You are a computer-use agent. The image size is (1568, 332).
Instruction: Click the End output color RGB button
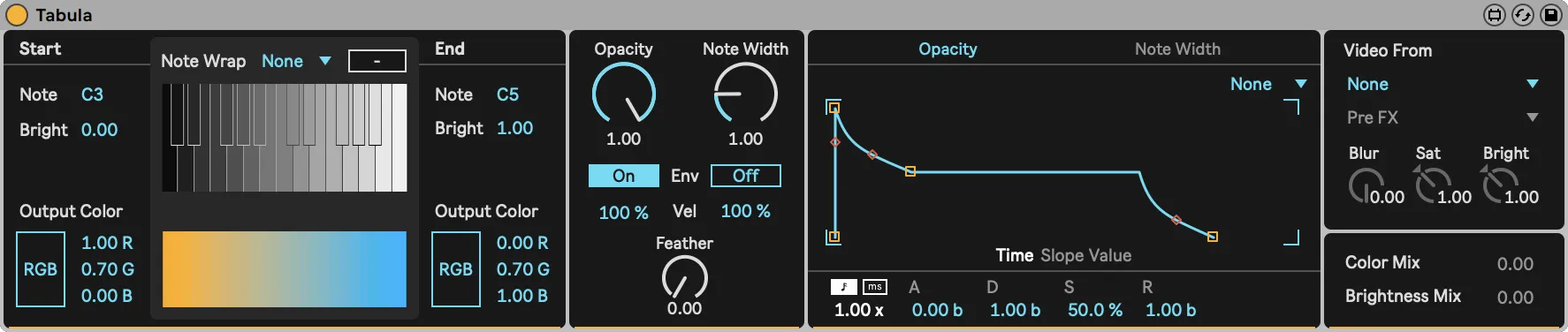pos(456,269)
